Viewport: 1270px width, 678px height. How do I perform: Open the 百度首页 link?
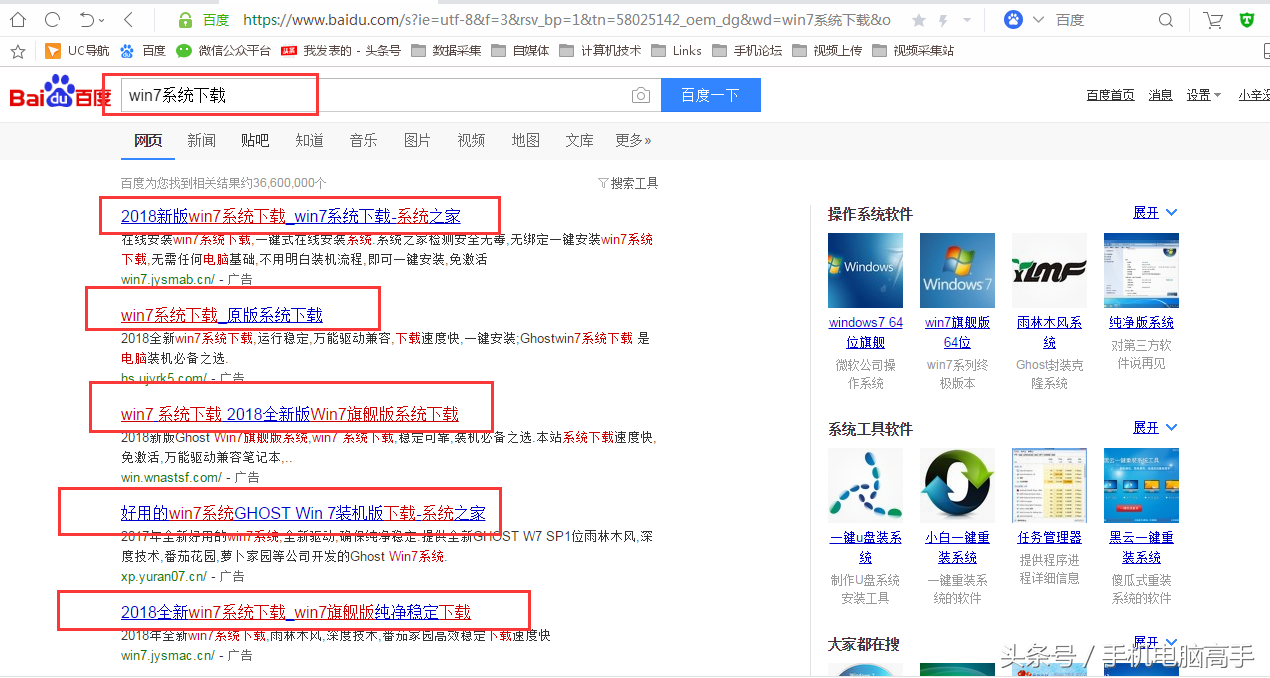click(1110, 94)
